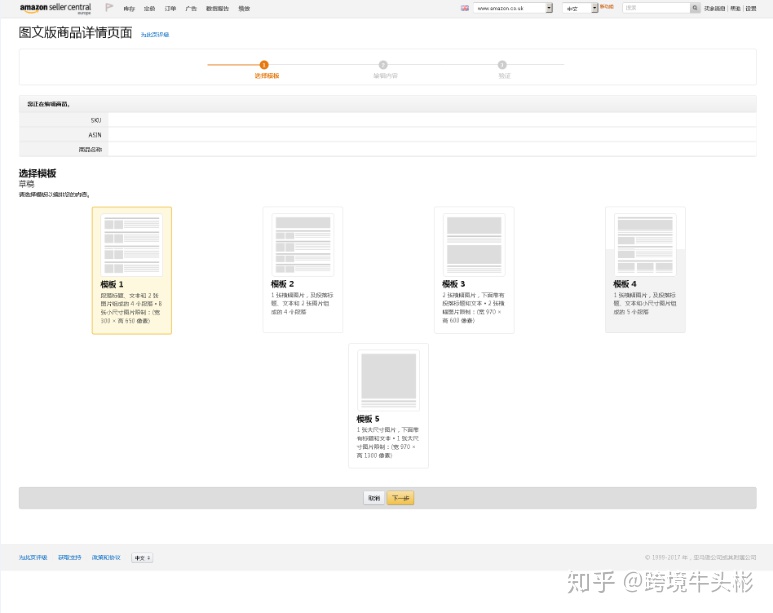The width and height of the screenshot is (773, 613).
Task: Open the footer 中文 language selector
Action: coord(142,558)
